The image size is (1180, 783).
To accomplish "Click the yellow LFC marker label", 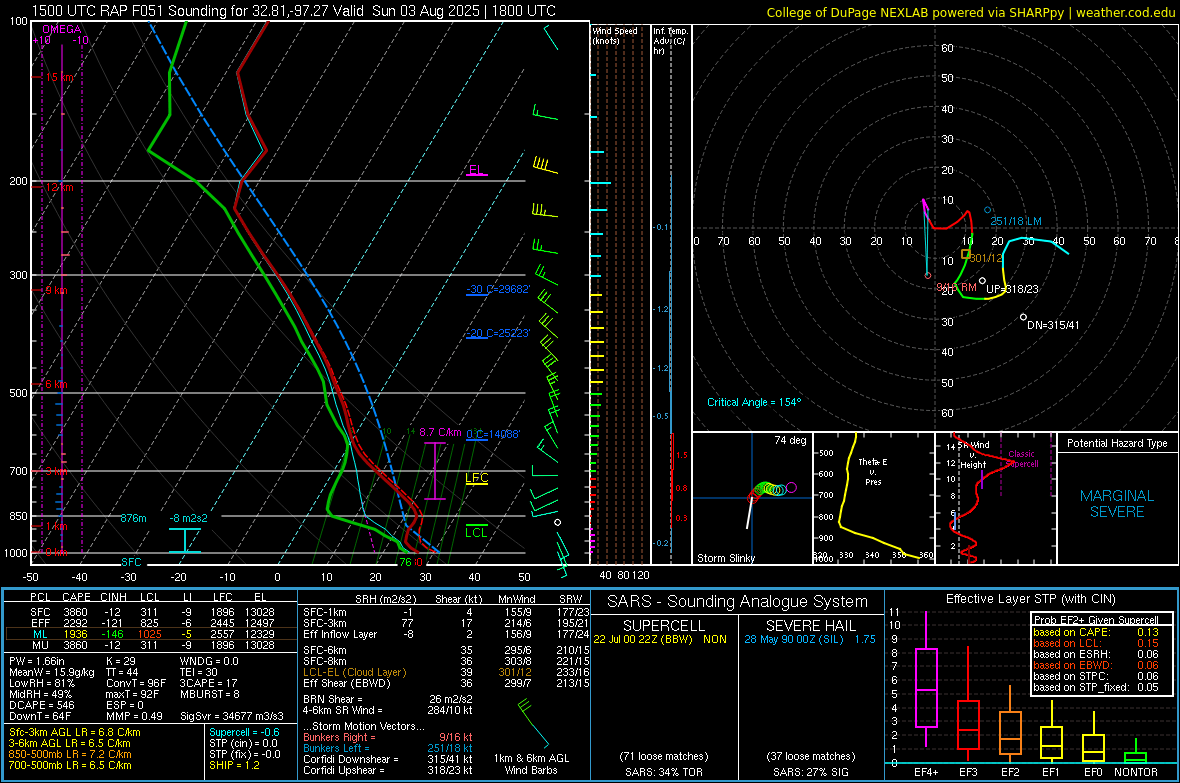I will tap(476, 478).
